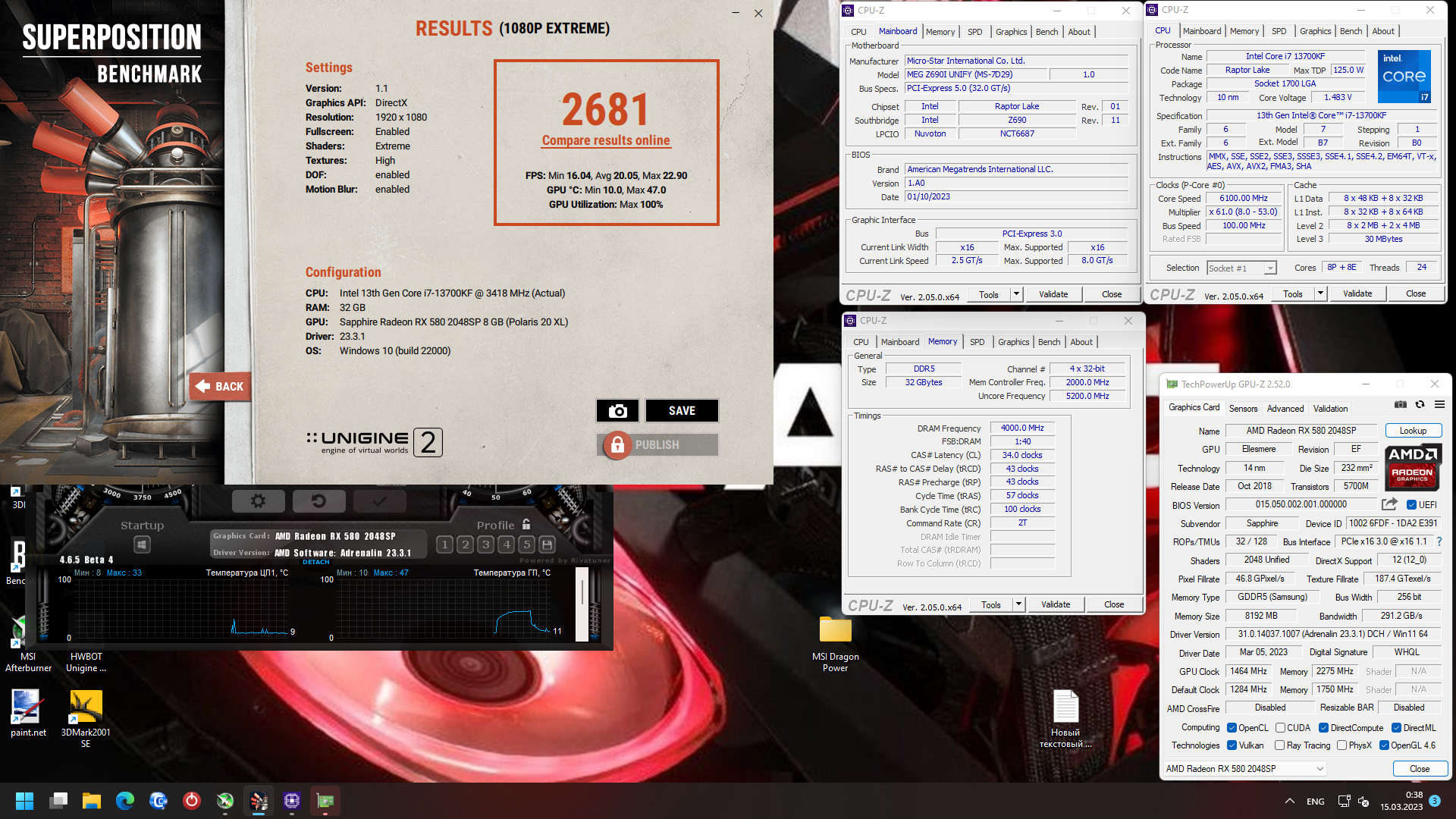Open GPU-Z hamburger menu
1456x819 pixels.
point(1439,404)
